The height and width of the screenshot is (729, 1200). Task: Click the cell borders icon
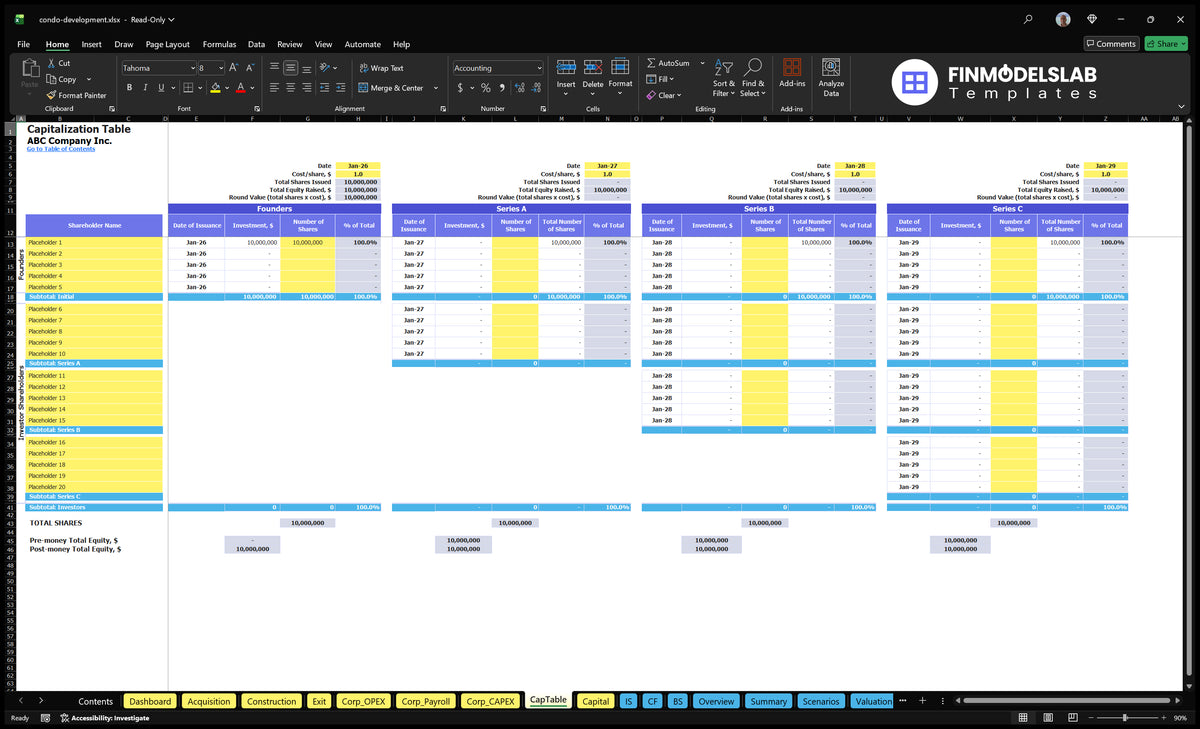188,88
